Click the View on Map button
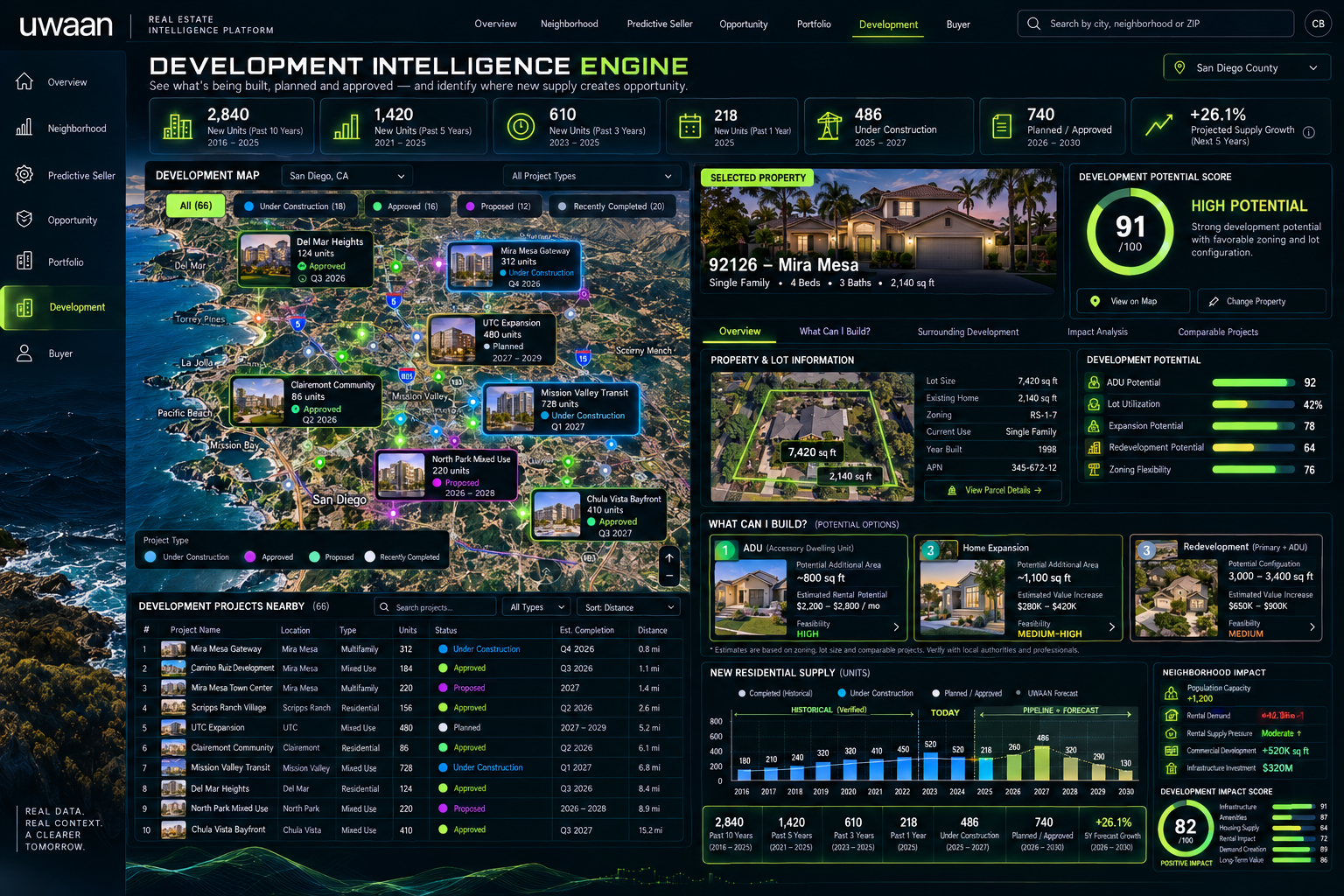 (x=1133, y=301)
